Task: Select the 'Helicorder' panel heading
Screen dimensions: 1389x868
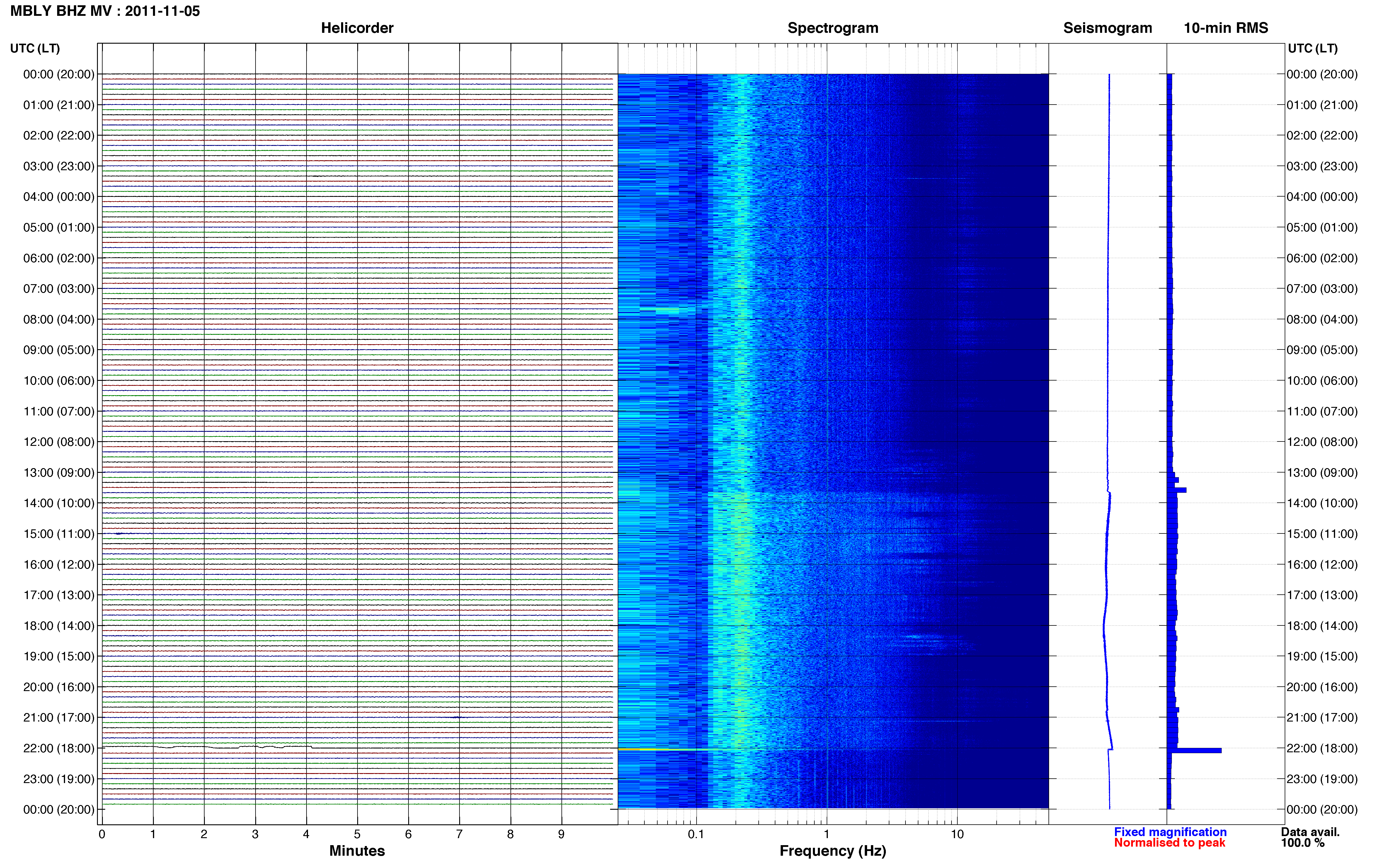Action: [x=357, y=28]
